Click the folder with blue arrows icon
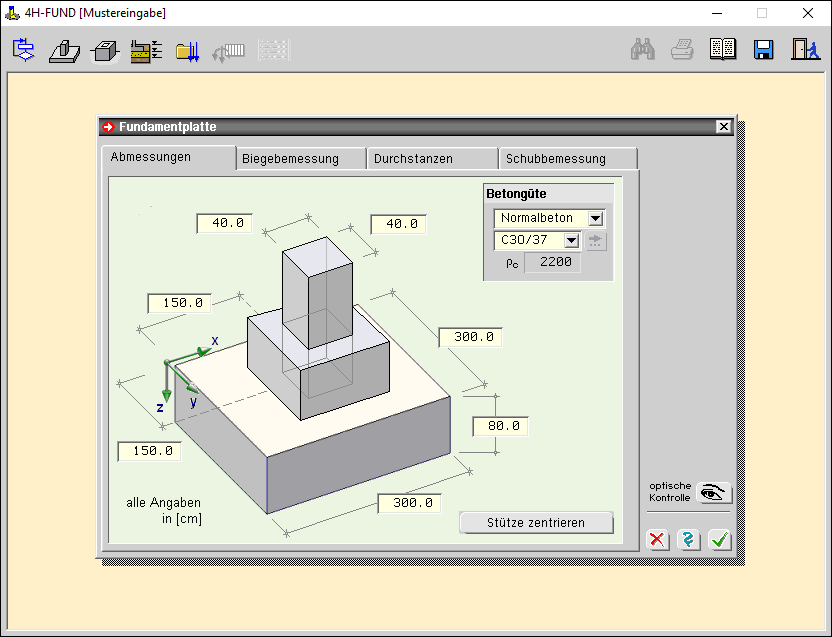The width and height of the screenshot is (832, 637). [x=187, y=50]
